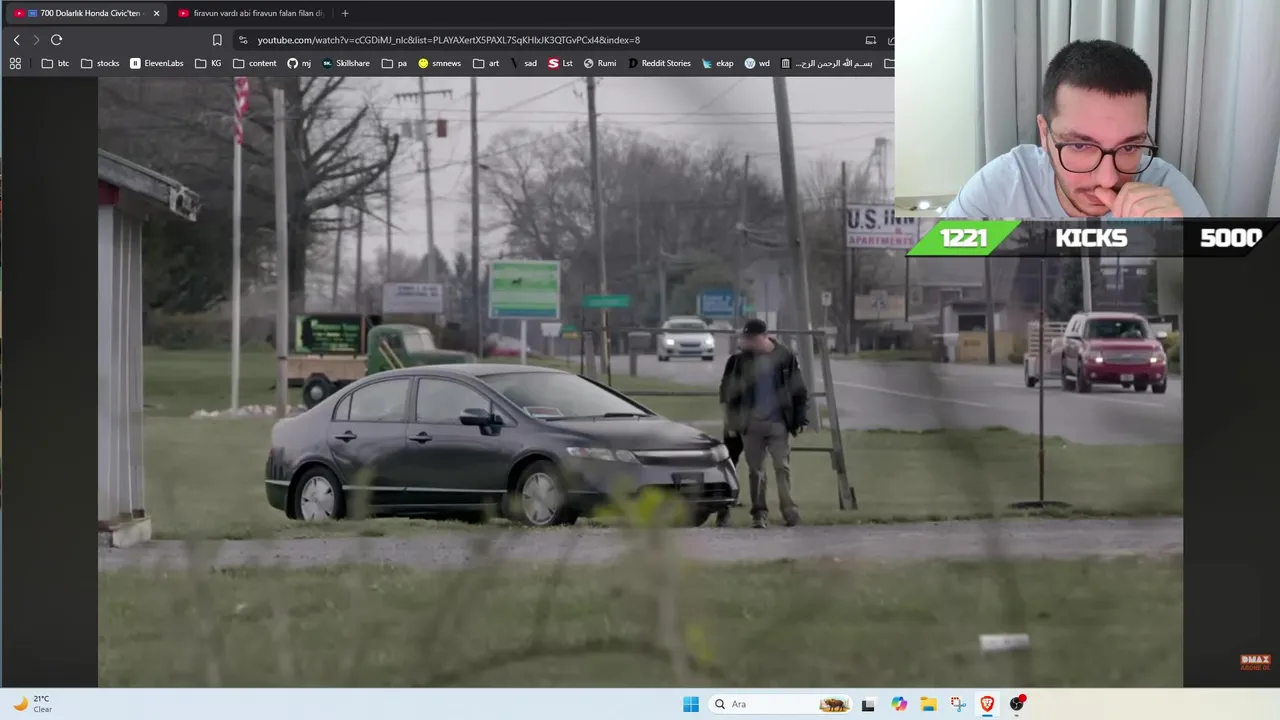Open the pa bookmark folder
1280x720 pixels.
[x=395, y=63]
